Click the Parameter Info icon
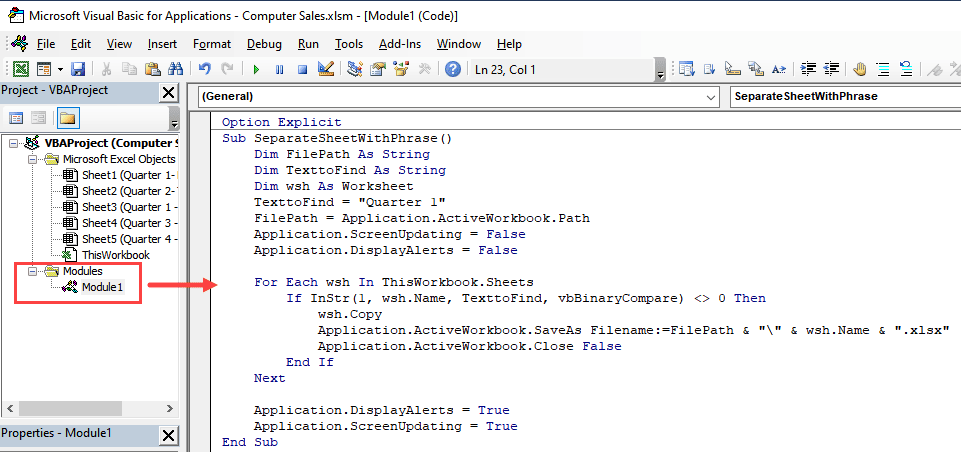 [x=756, y=69]
